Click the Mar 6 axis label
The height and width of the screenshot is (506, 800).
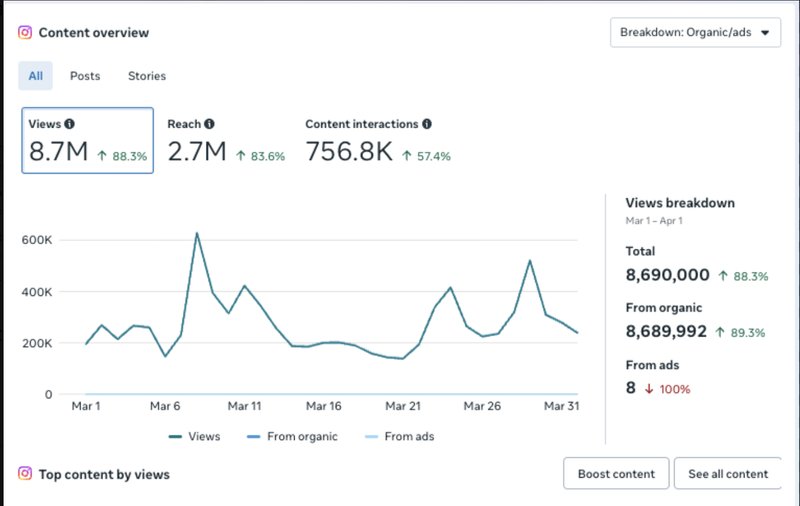click(165, 406)
